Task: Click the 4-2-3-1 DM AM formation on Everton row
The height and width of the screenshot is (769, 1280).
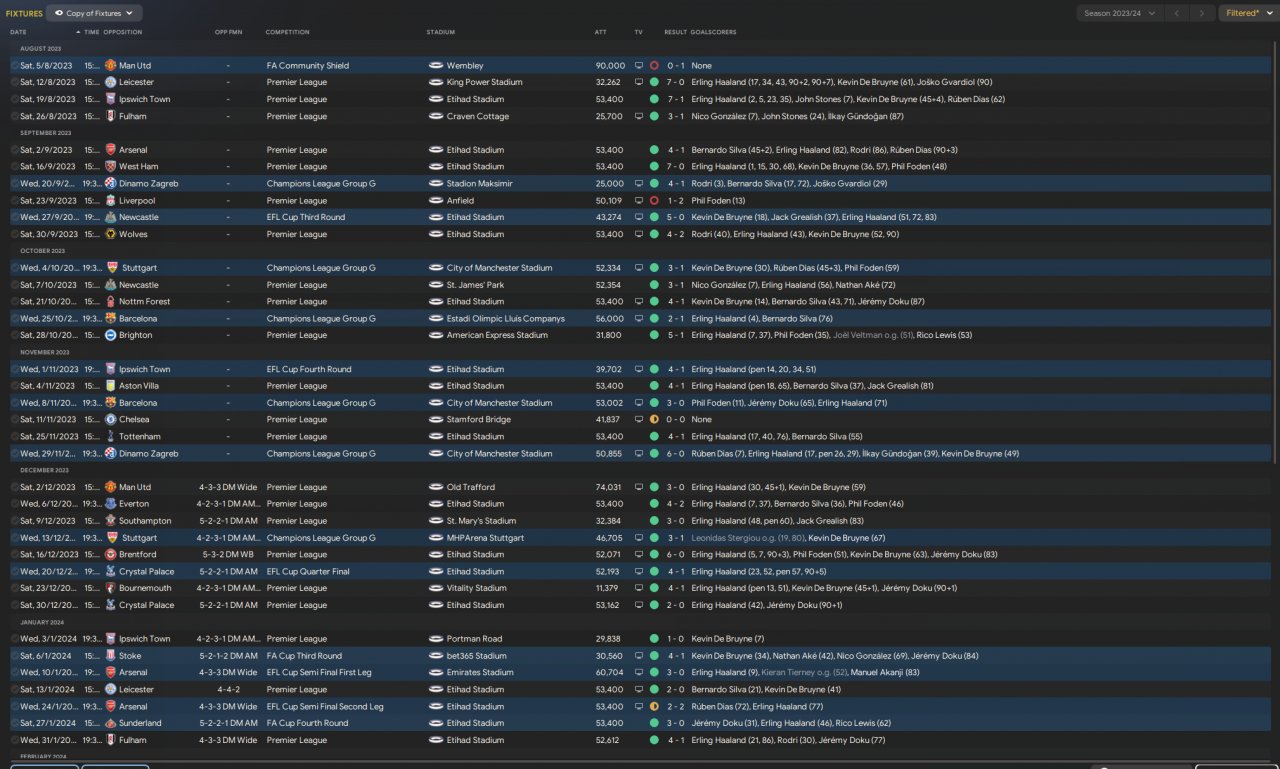Action: click(x=228, y=504)
